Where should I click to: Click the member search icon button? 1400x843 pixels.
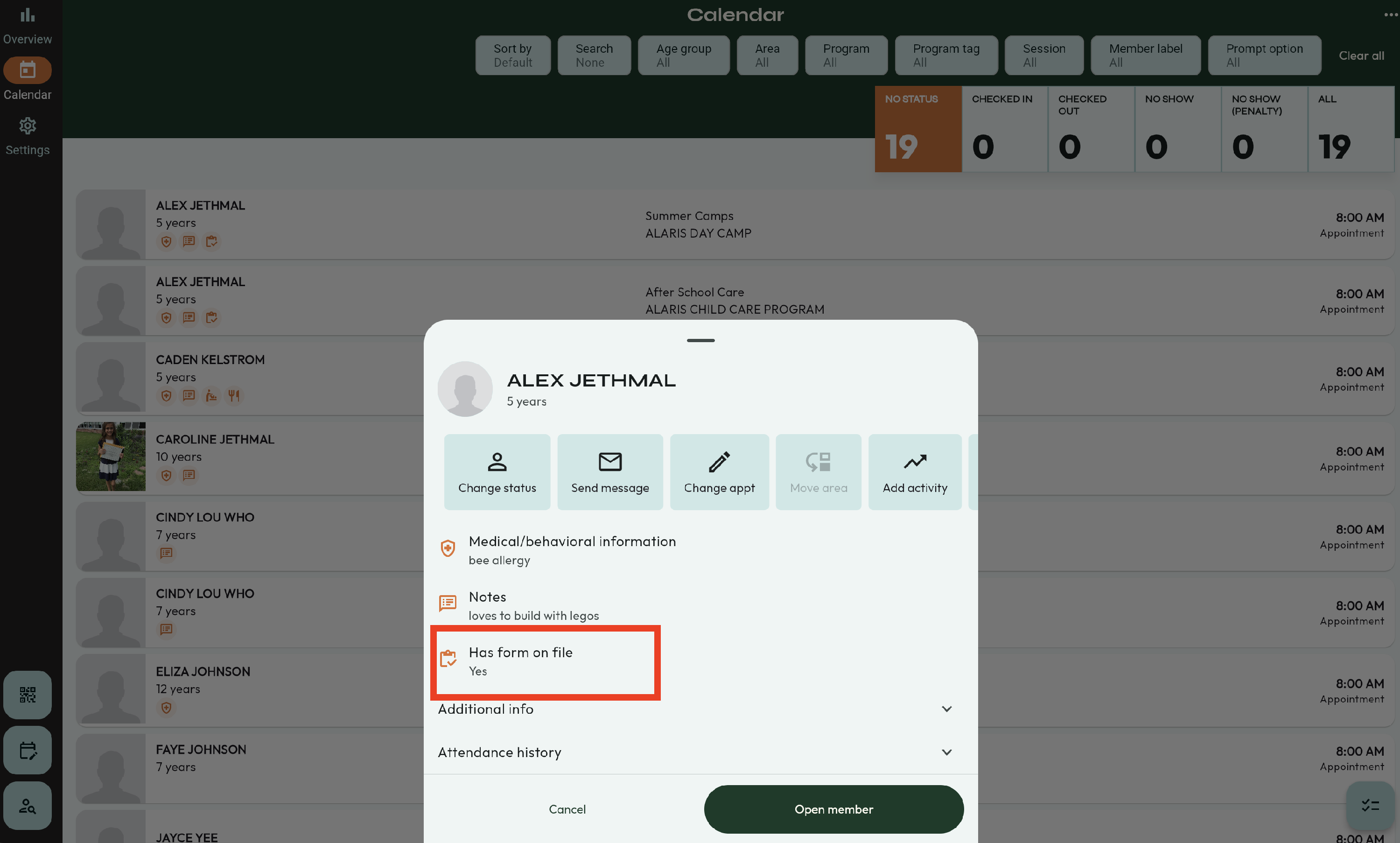point(27,805)
